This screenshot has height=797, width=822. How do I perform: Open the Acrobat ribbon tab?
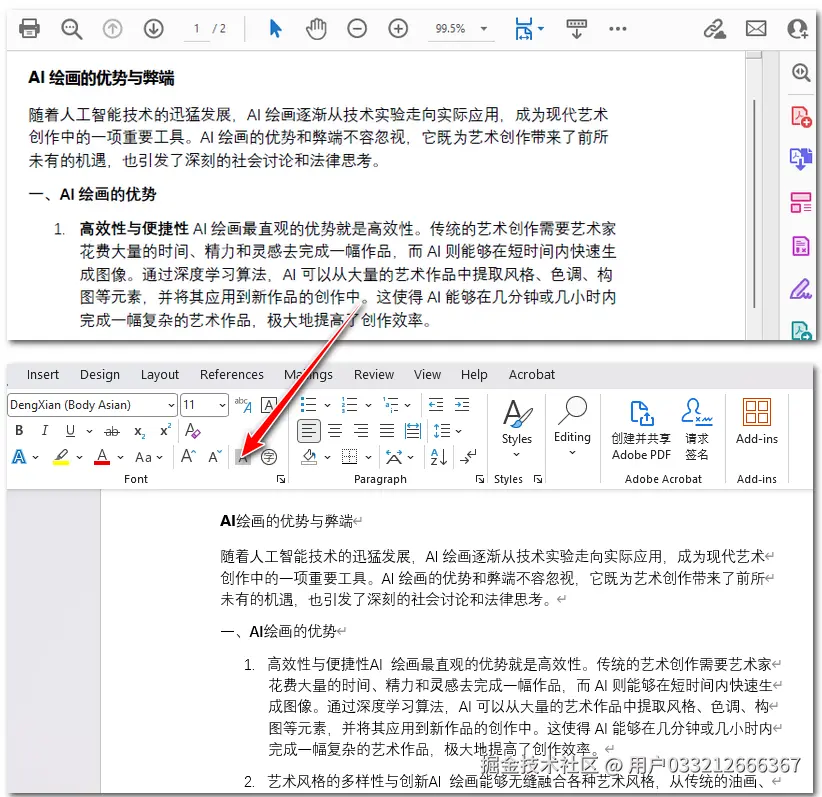point(532,374)
